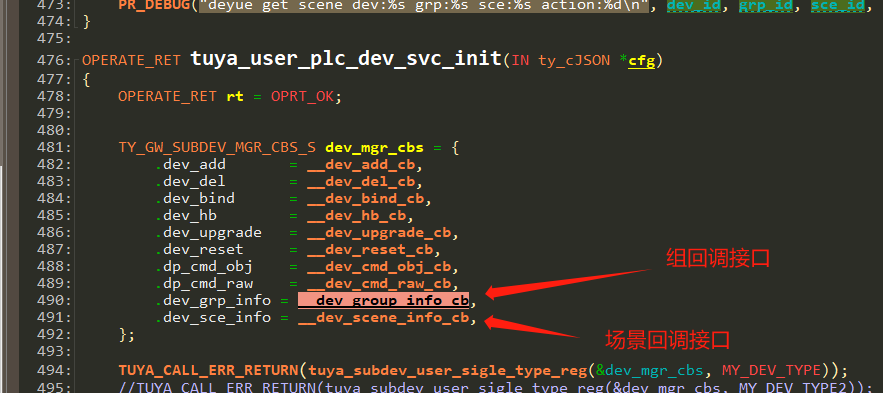Click the .dev_del struct field

click(191, 181)
